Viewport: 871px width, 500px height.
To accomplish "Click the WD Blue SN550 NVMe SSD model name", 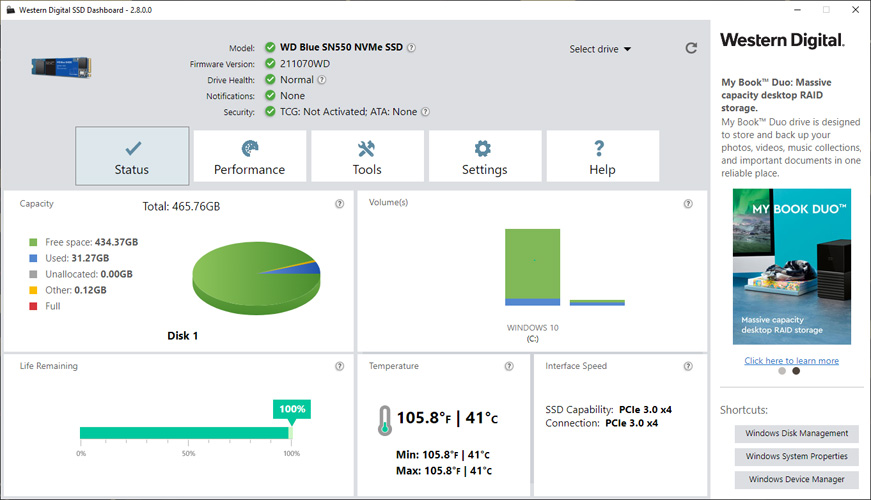I will tap(341, 47).
